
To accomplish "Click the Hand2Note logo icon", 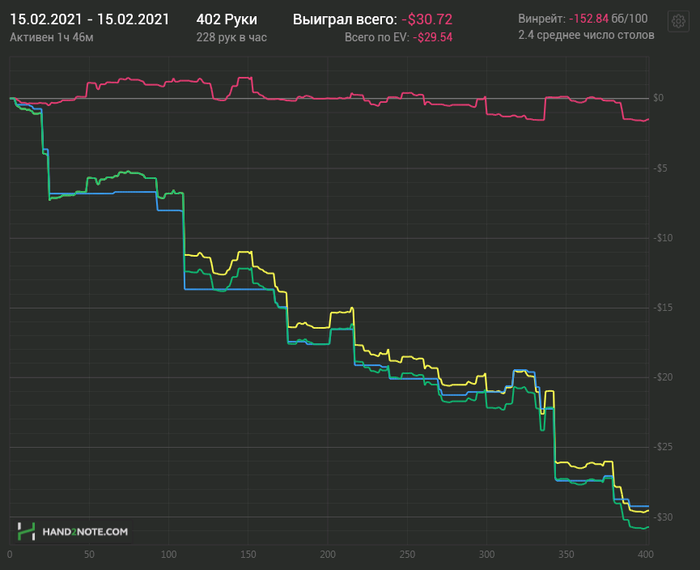I will (26, 531).
